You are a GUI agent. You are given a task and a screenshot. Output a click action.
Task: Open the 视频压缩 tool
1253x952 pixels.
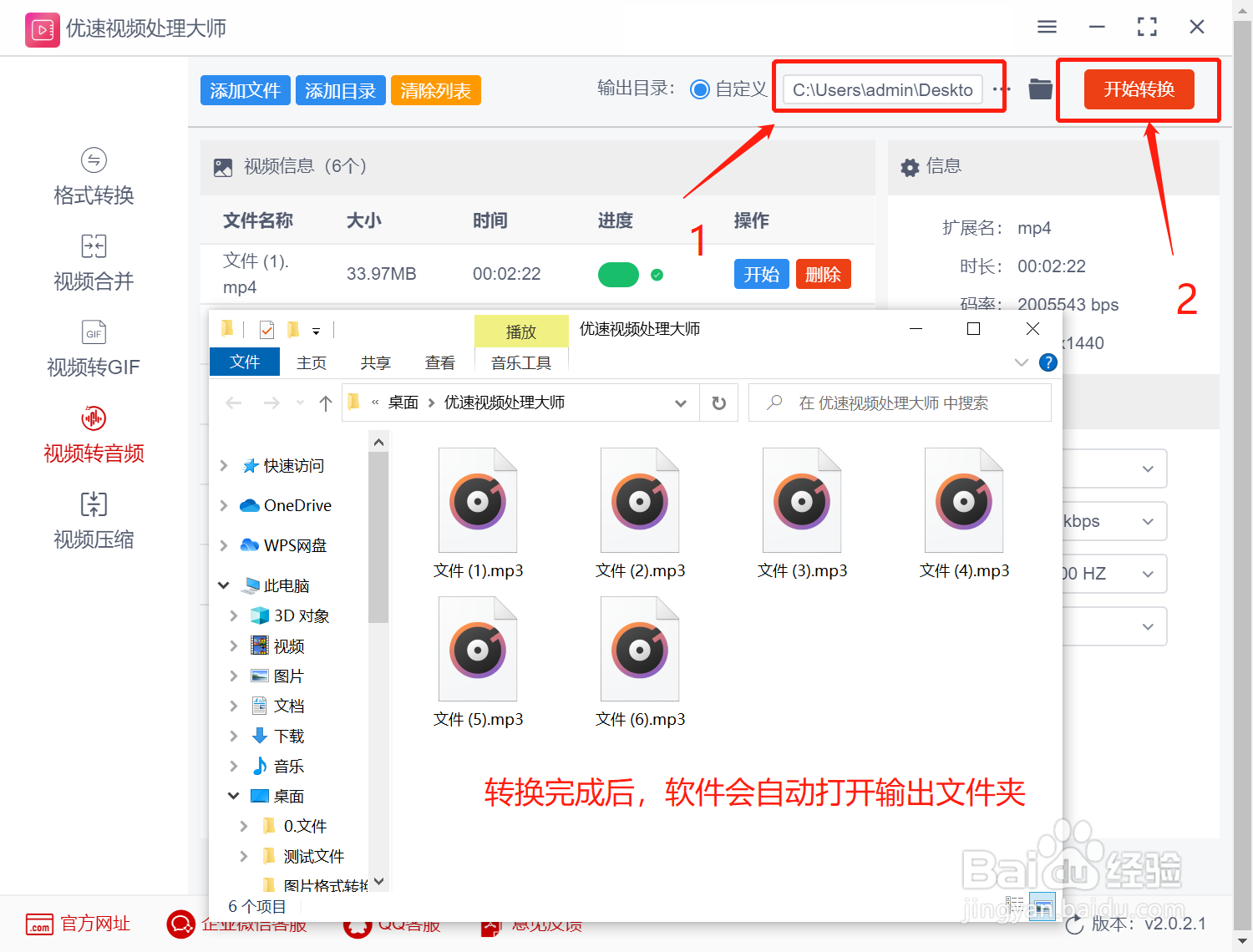(x=94, y=521)
